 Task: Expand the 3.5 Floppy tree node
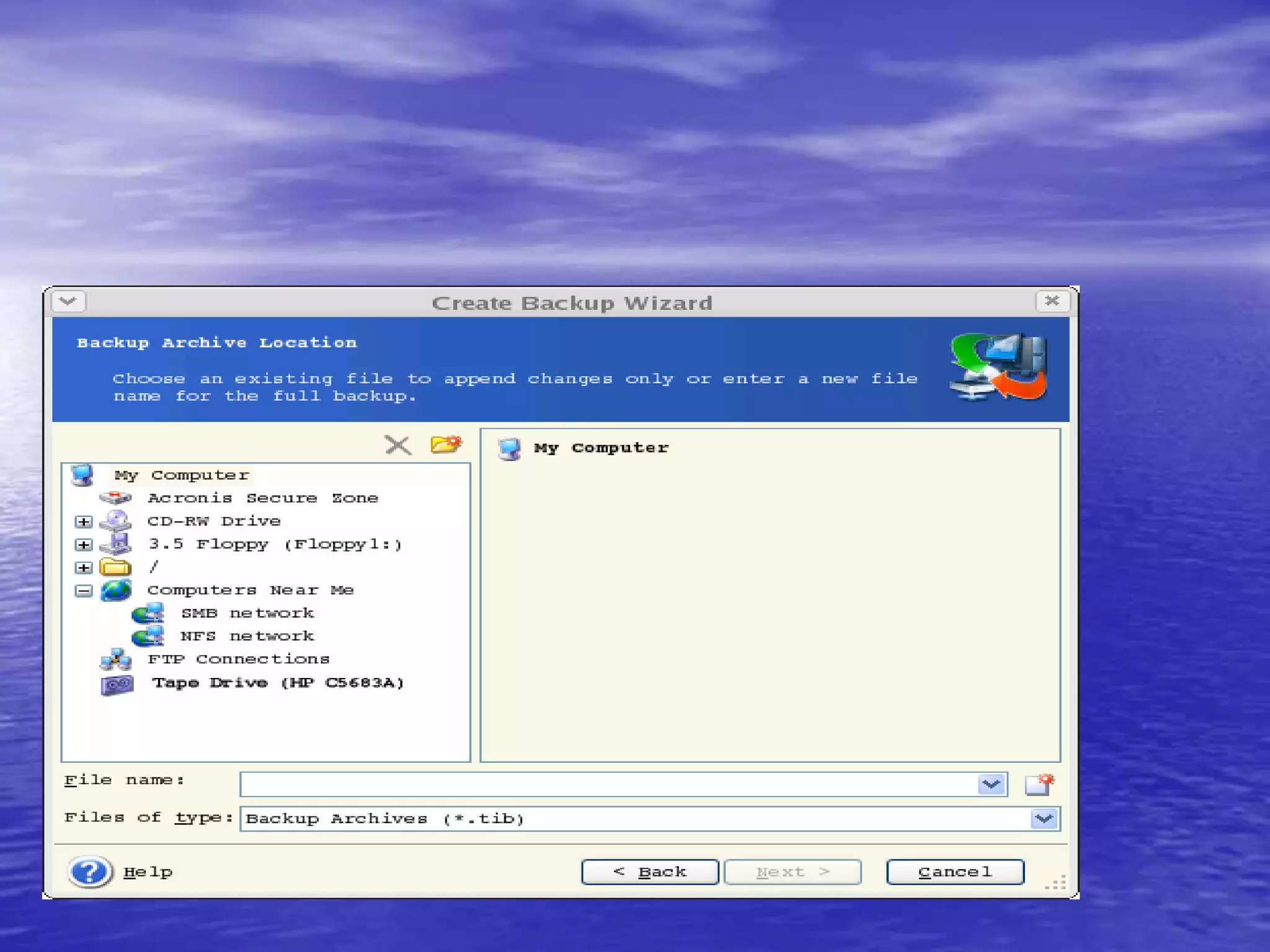point(84,544)
